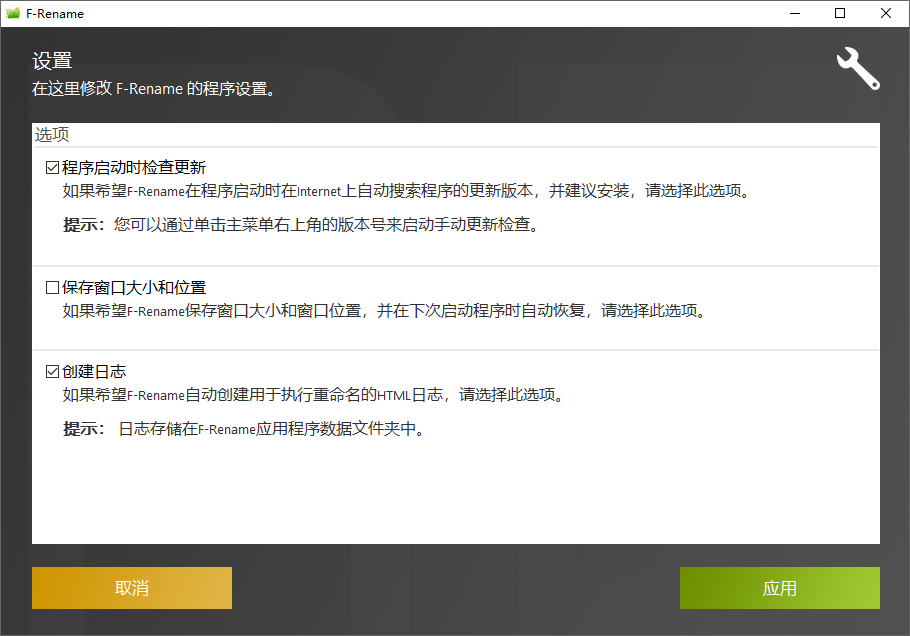Click the 应用 button
Viewport: 910px width, 636px height.
[779, 588]
